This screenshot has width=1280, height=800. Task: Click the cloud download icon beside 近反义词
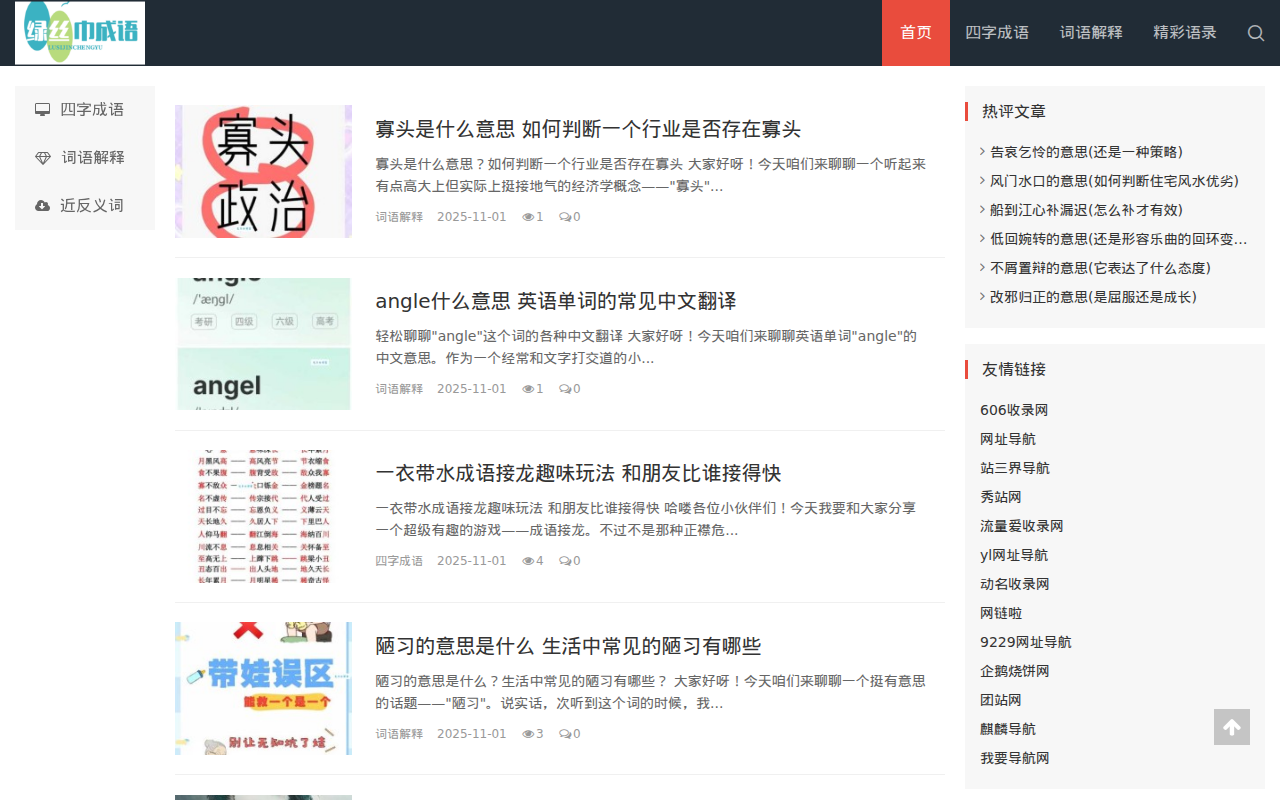click(42, 205)
